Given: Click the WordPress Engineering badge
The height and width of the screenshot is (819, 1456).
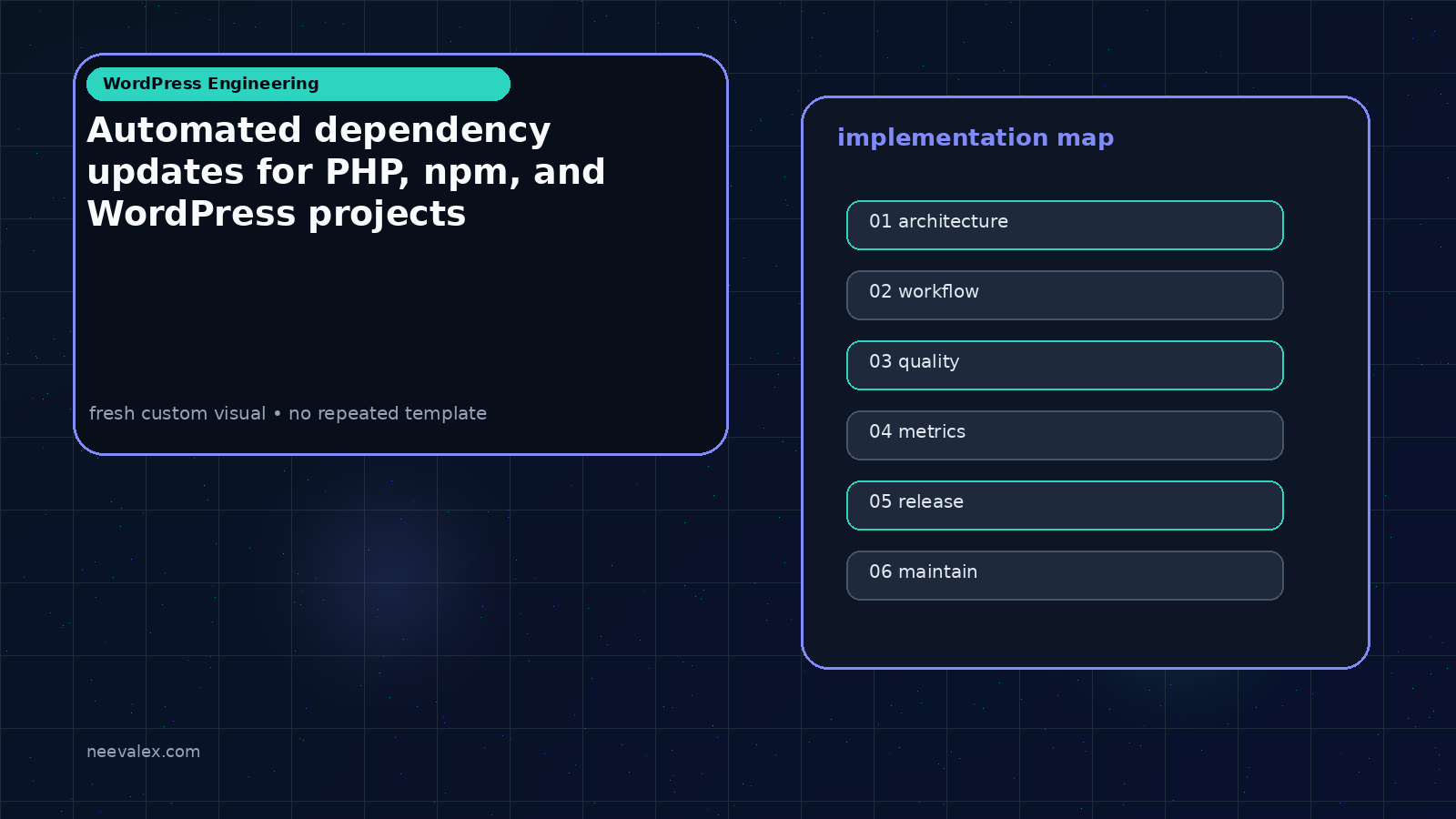Looking at the screenshot, I should pyautogui.click(x=298, y=84).
